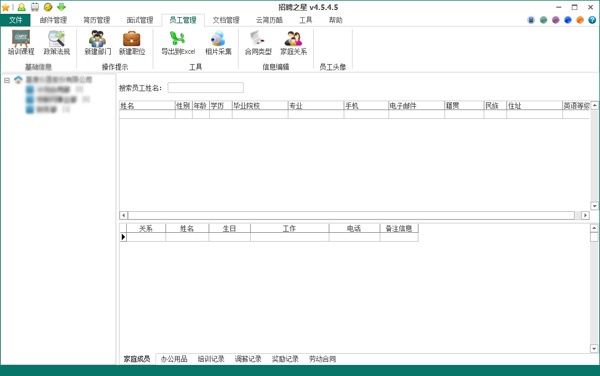Select the green theme color circle
The image size is (600, 376).
pos(543,20)
